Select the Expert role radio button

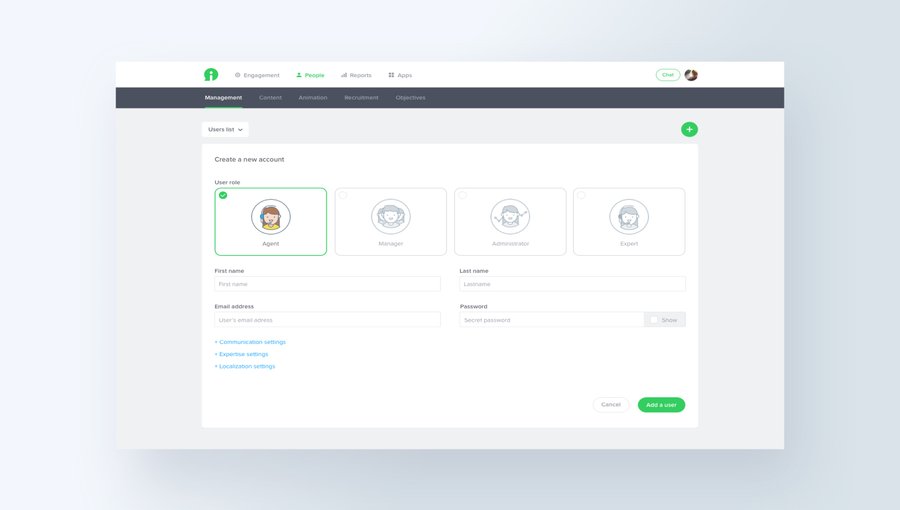[x=581, y=195]
